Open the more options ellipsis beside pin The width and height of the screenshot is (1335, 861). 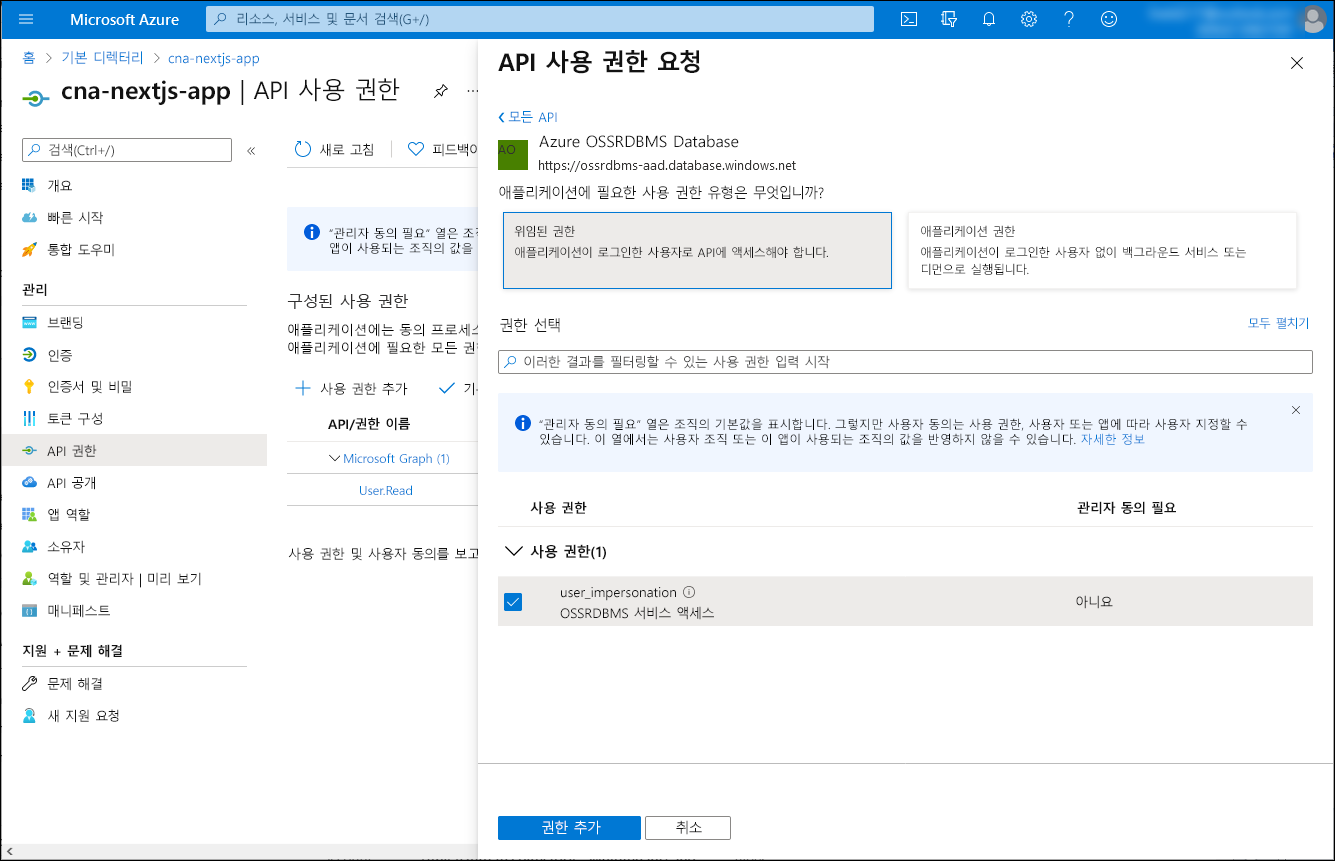click(x=472, y=91)
